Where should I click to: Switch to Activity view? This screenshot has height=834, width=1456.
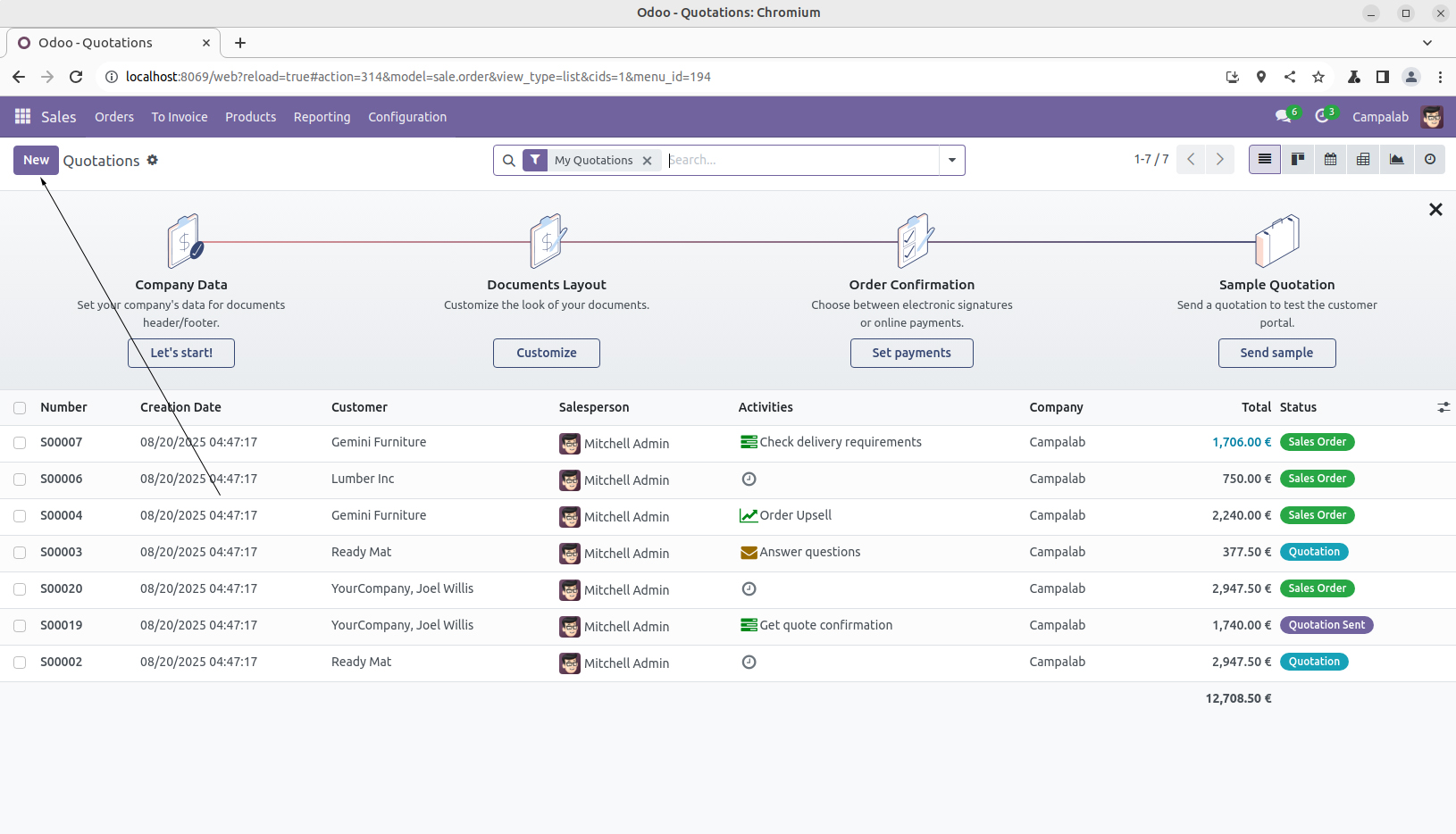1429,160
